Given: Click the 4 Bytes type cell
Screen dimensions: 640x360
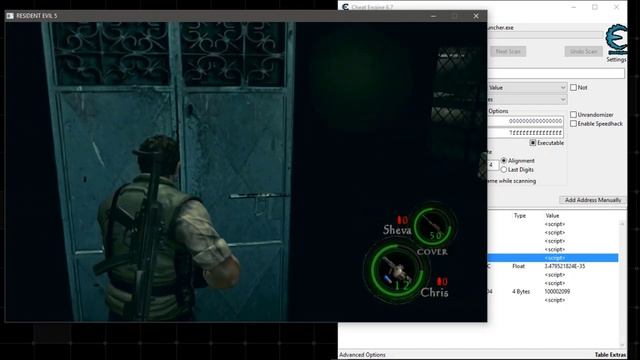Looking at the screenshot, I should click(x=521, y=291).
